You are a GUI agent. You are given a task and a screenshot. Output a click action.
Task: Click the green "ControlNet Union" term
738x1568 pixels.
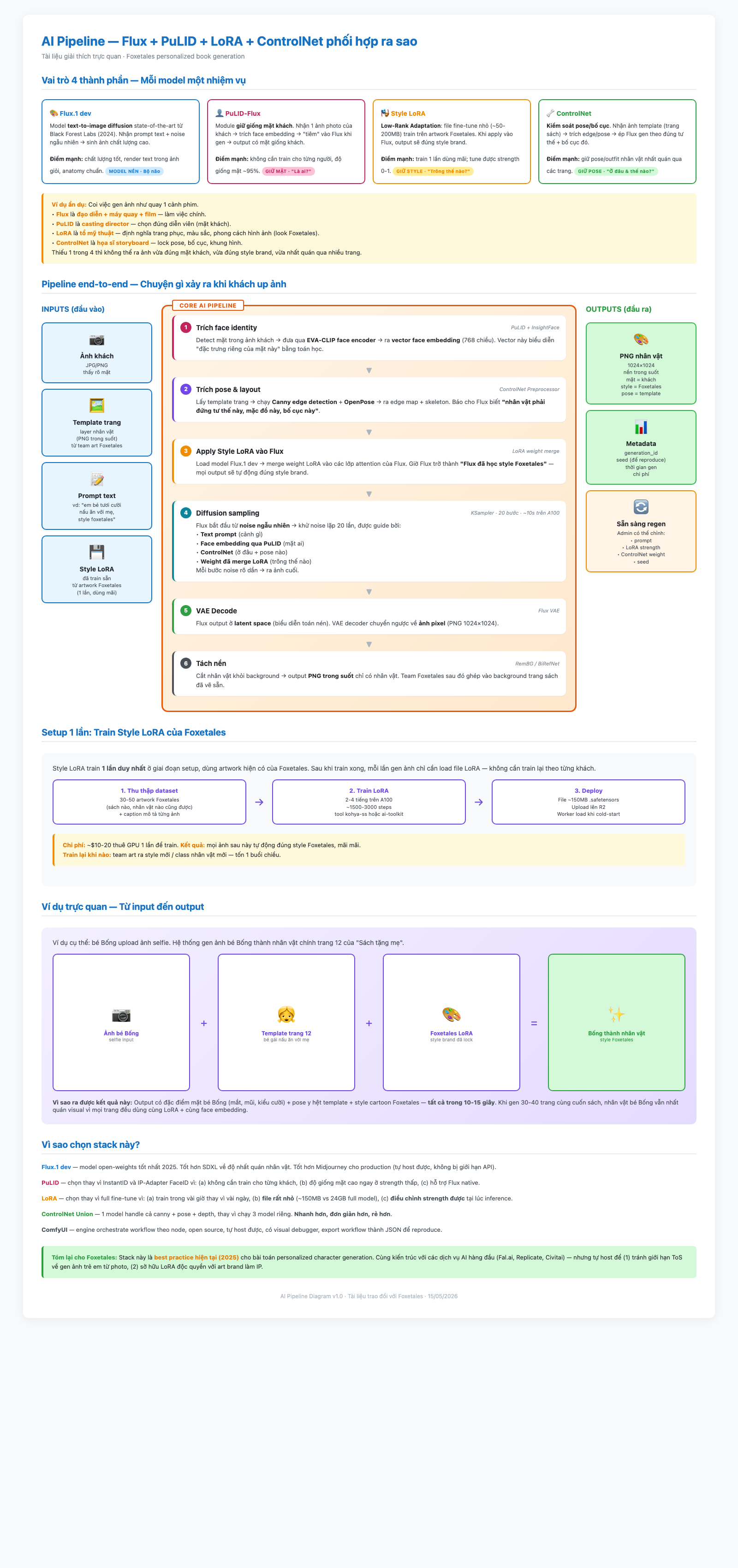pyautogui.click(x=67, y=1214)
